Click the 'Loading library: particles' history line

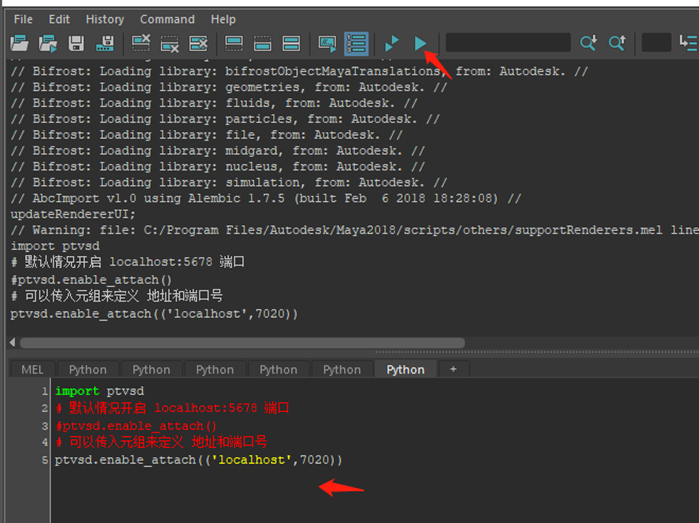coord(225,119)
